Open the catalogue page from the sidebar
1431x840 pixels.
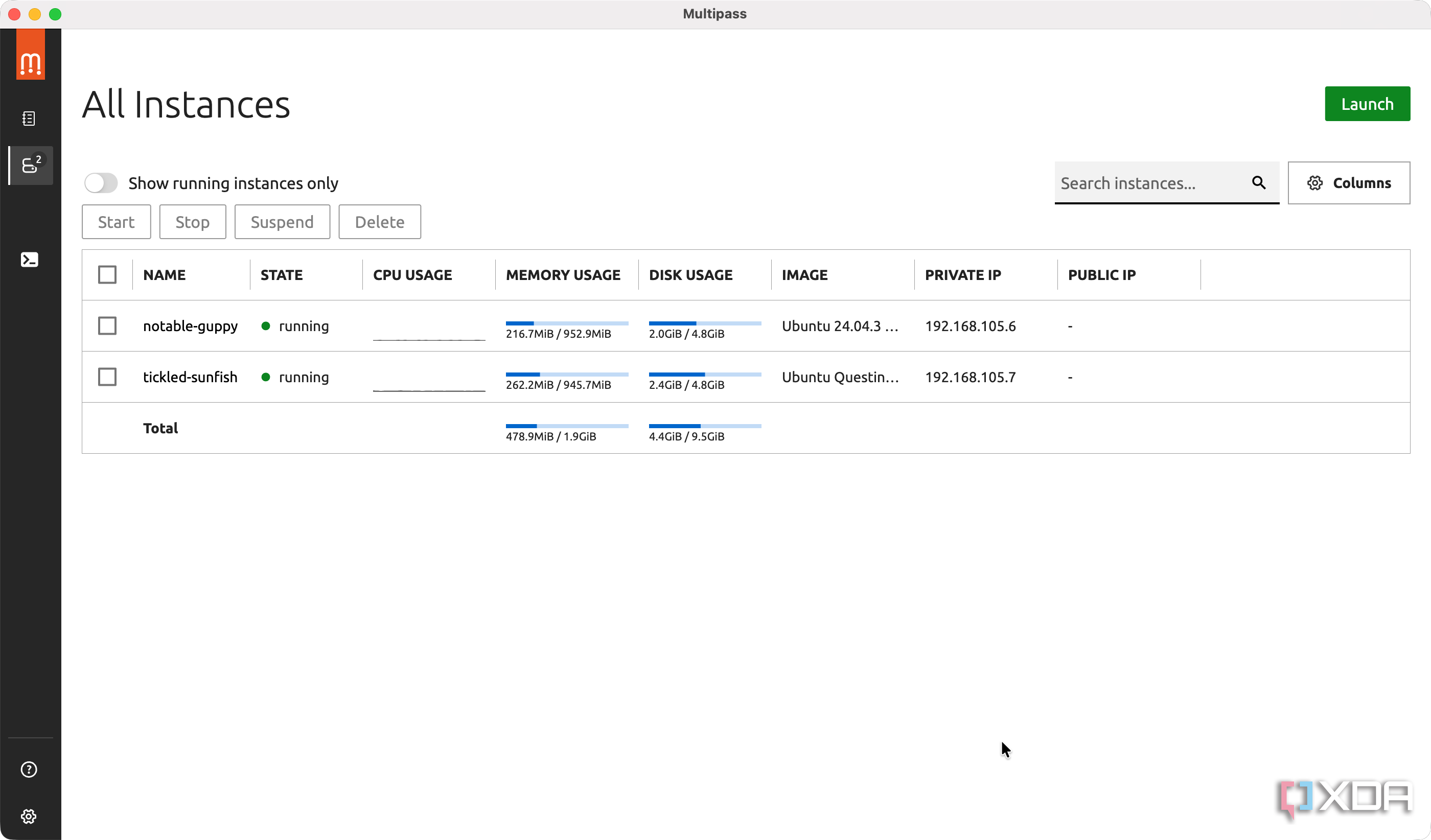pyautogui.click(x=29, y=119)
